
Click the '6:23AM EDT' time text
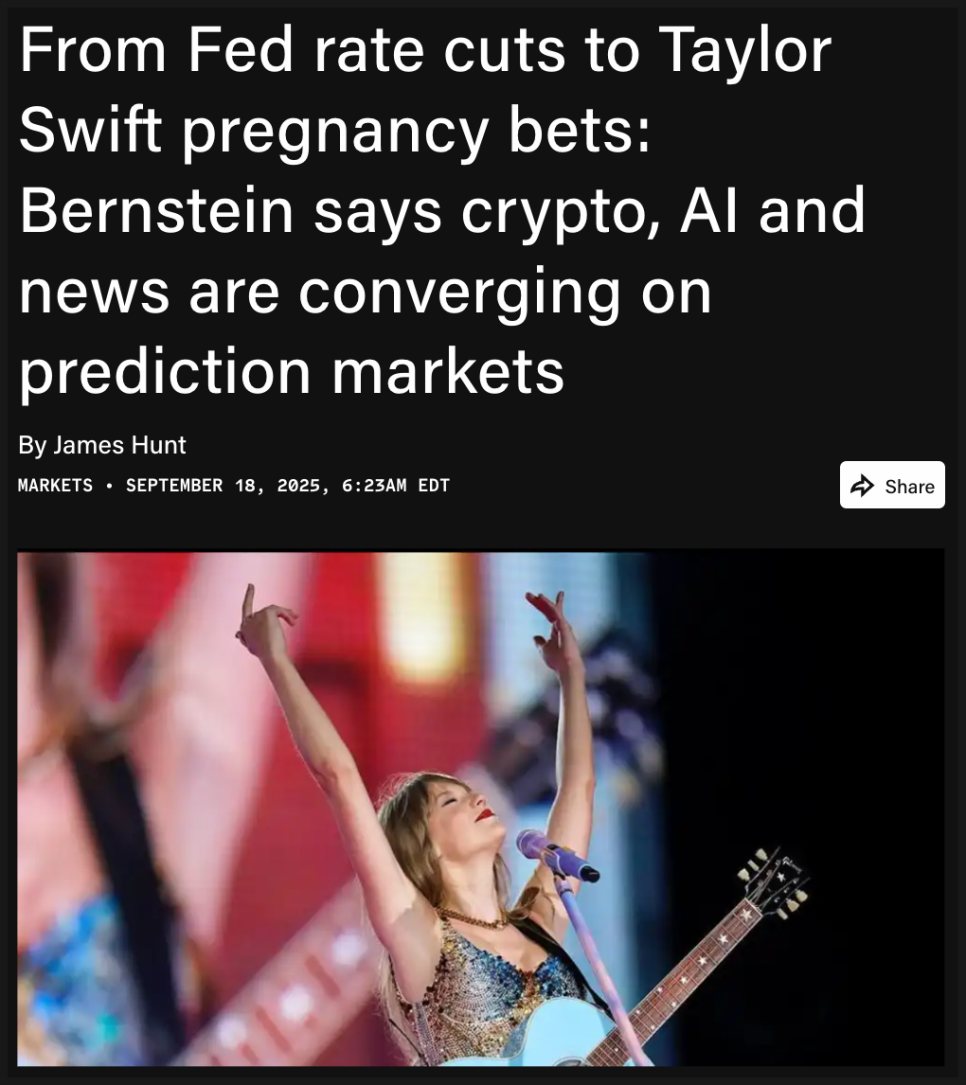[x=396, y=485]
